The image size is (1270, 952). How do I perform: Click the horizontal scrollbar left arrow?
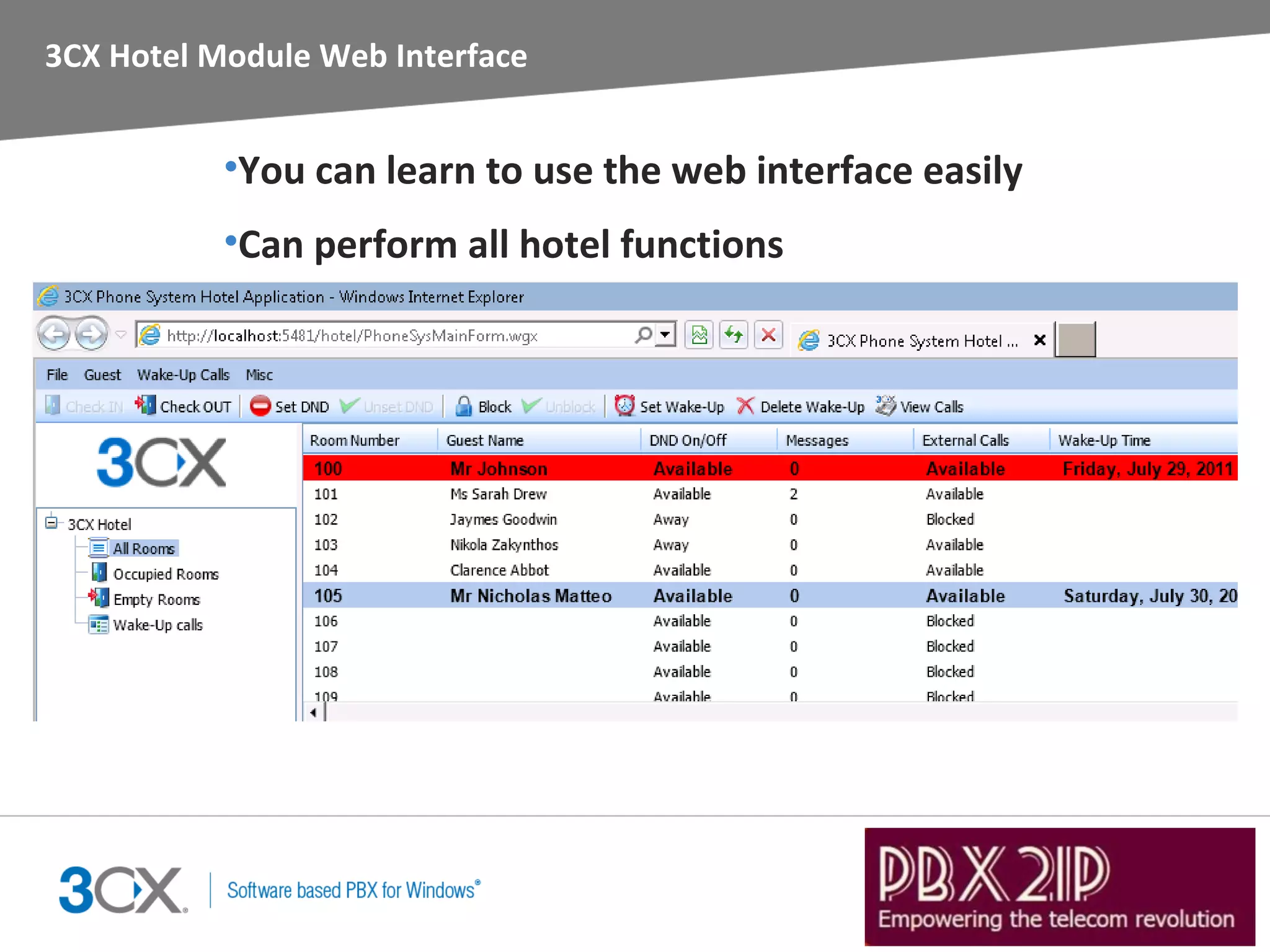click(x=314, y=713)
